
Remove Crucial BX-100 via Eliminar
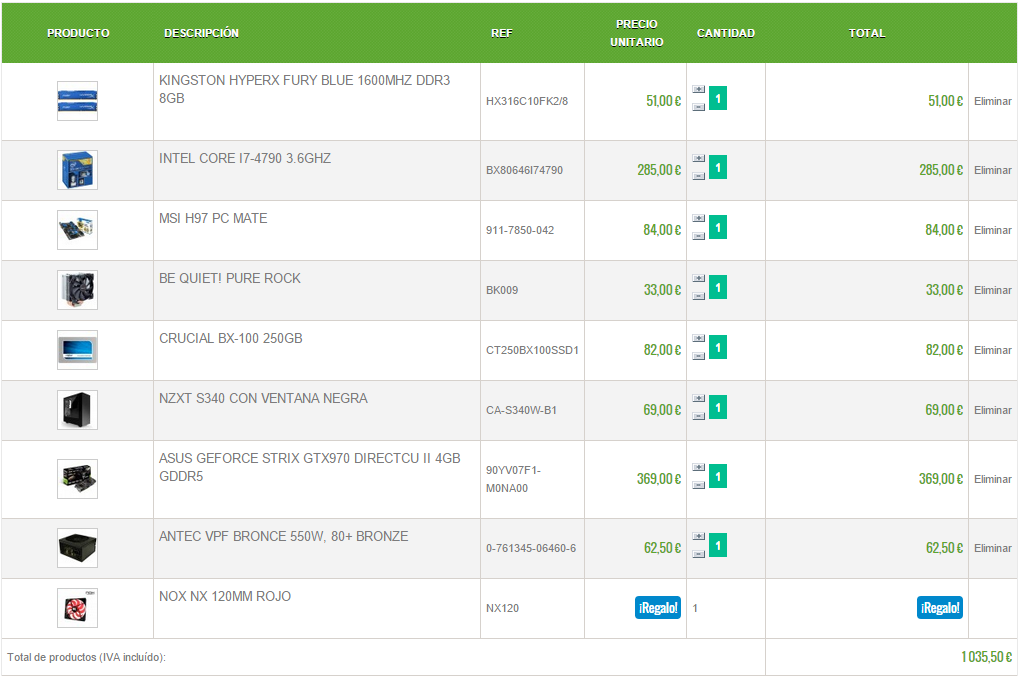pos(993,350)
